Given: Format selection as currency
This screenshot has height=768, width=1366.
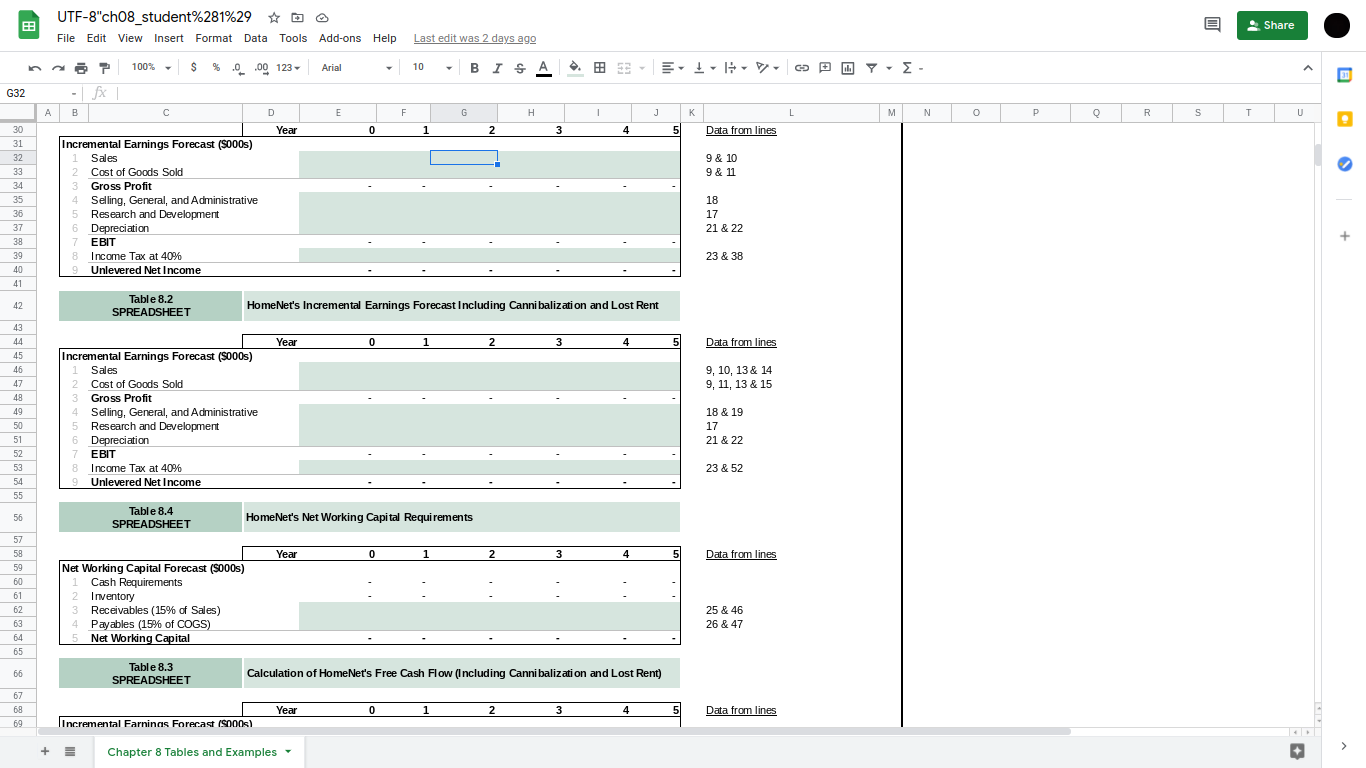Looking at the screenshot, I should click(194, 67).
